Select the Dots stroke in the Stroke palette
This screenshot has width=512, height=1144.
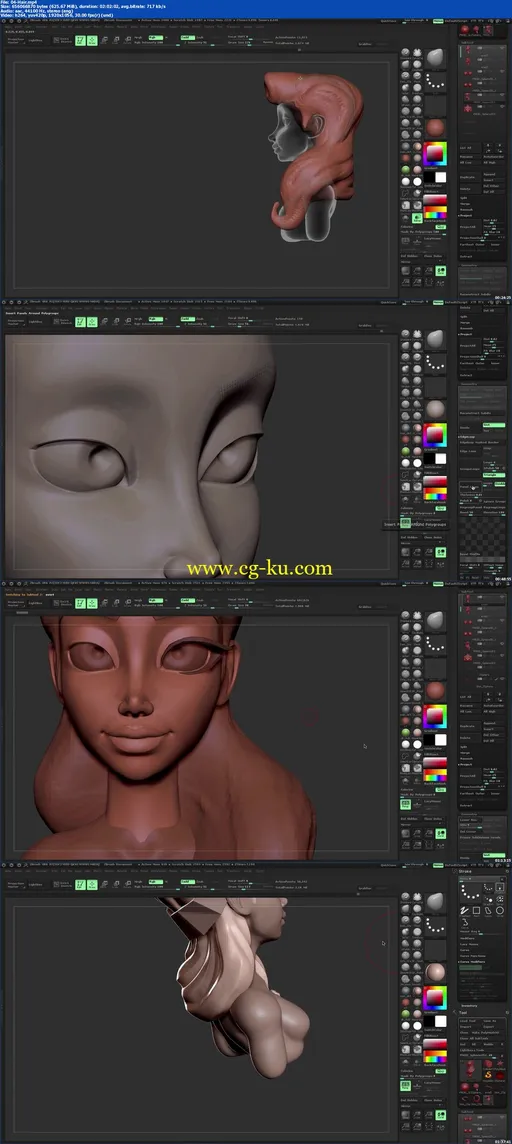click(x=488, y=888)
